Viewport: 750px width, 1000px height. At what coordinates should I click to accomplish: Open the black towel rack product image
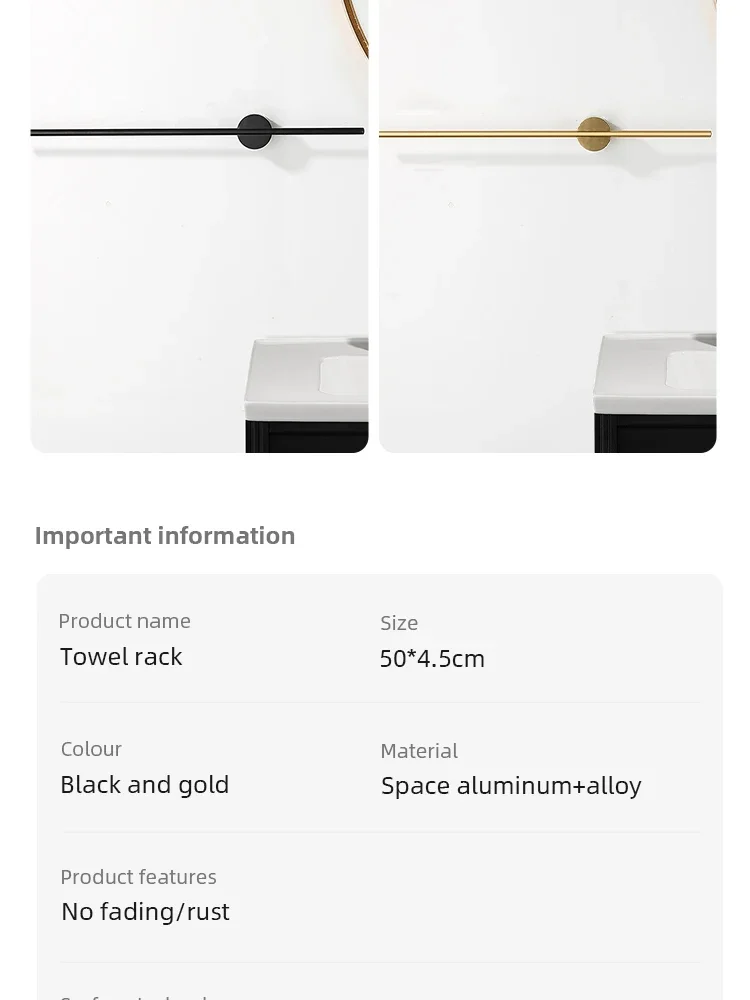(x=199, y=226)
